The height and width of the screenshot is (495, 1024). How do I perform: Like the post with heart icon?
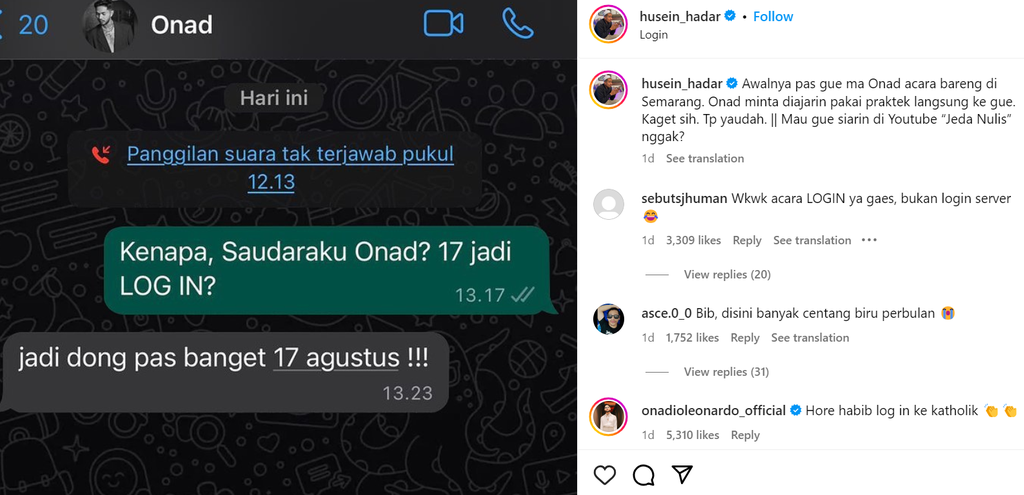click(605, 475)
